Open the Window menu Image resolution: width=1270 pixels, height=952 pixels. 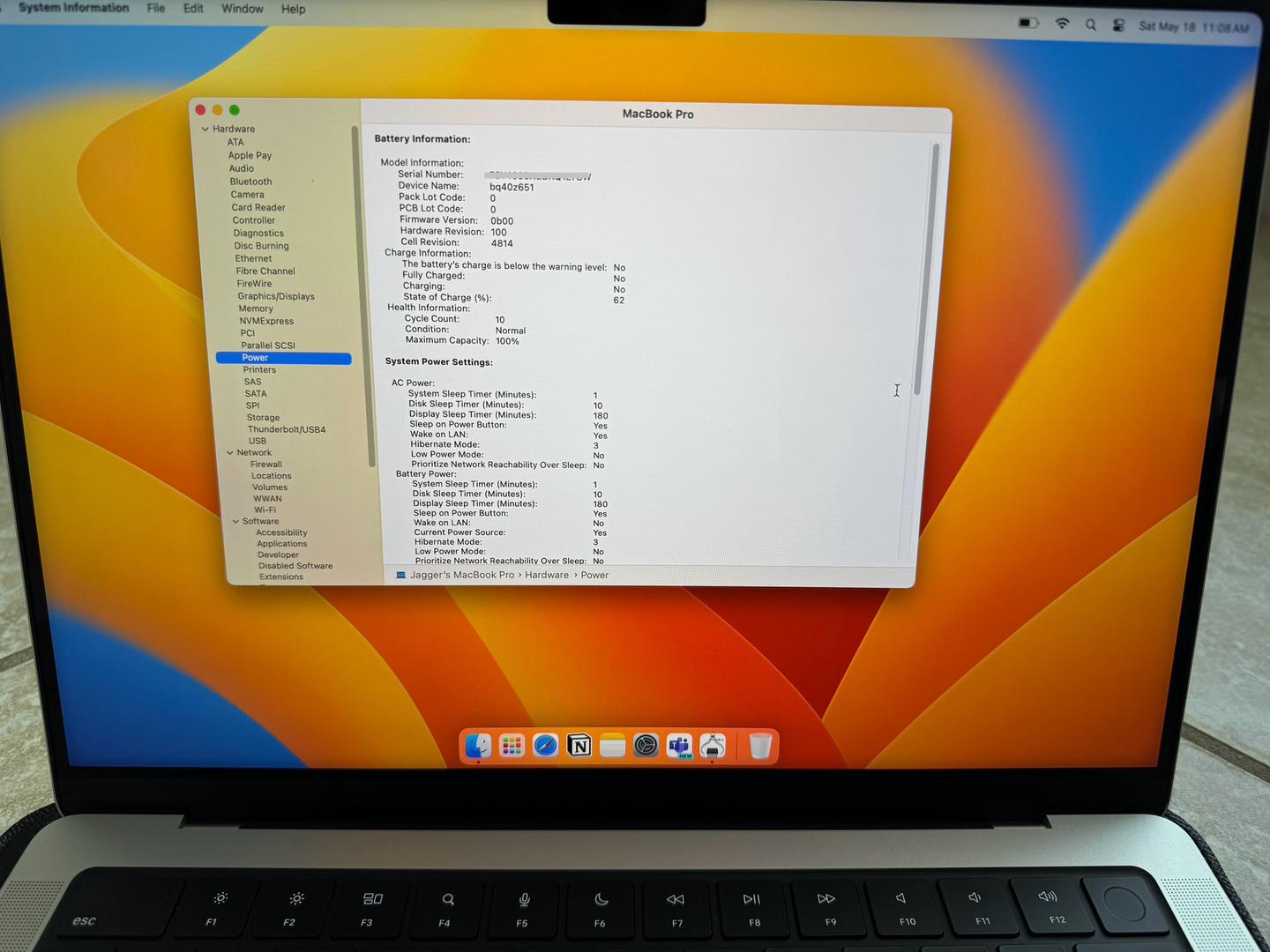(x=242, y=9)
